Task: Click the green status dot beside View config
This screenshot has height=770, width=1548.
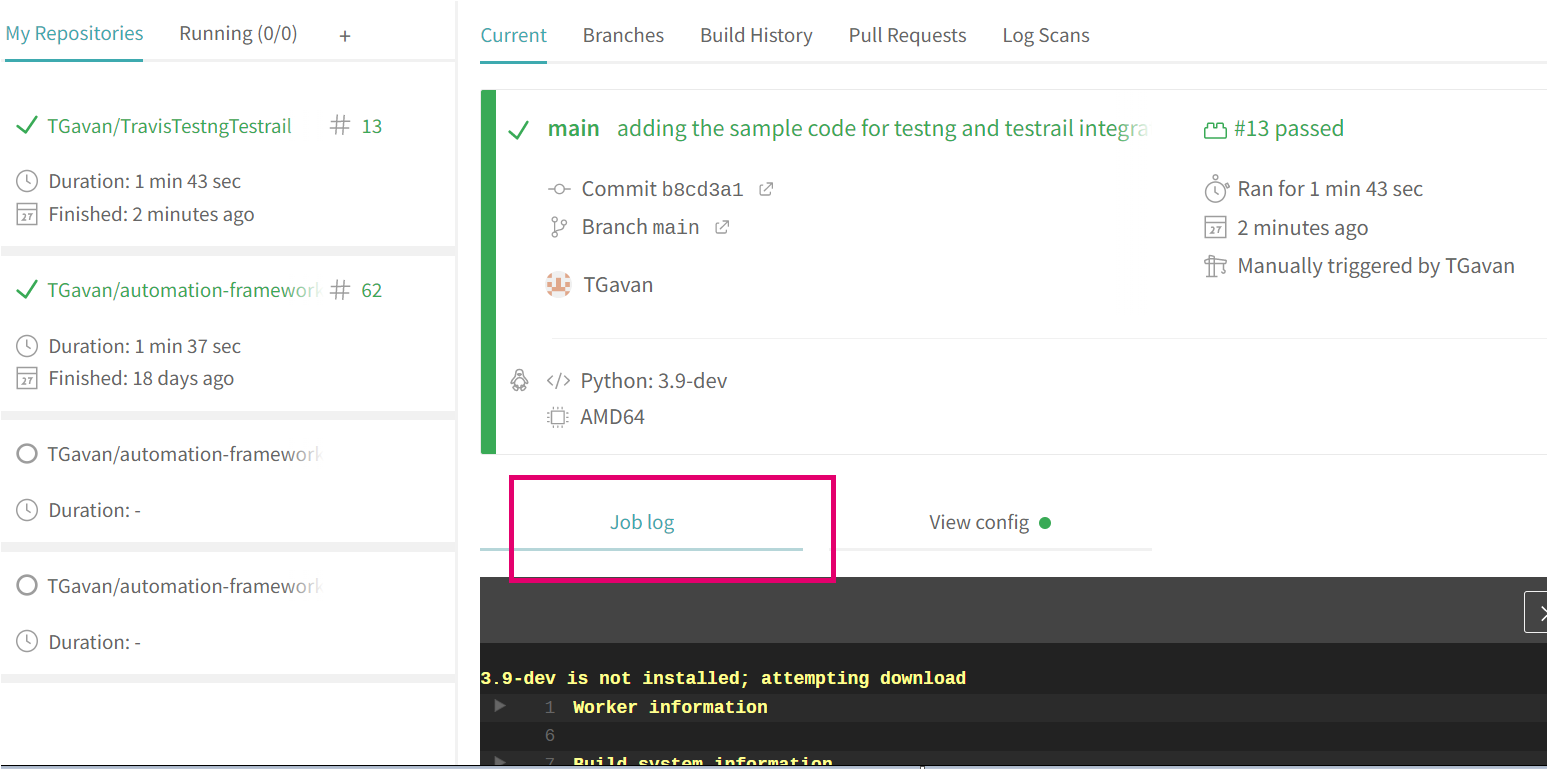Action: pyautogui.click(x=1045, y=522)
